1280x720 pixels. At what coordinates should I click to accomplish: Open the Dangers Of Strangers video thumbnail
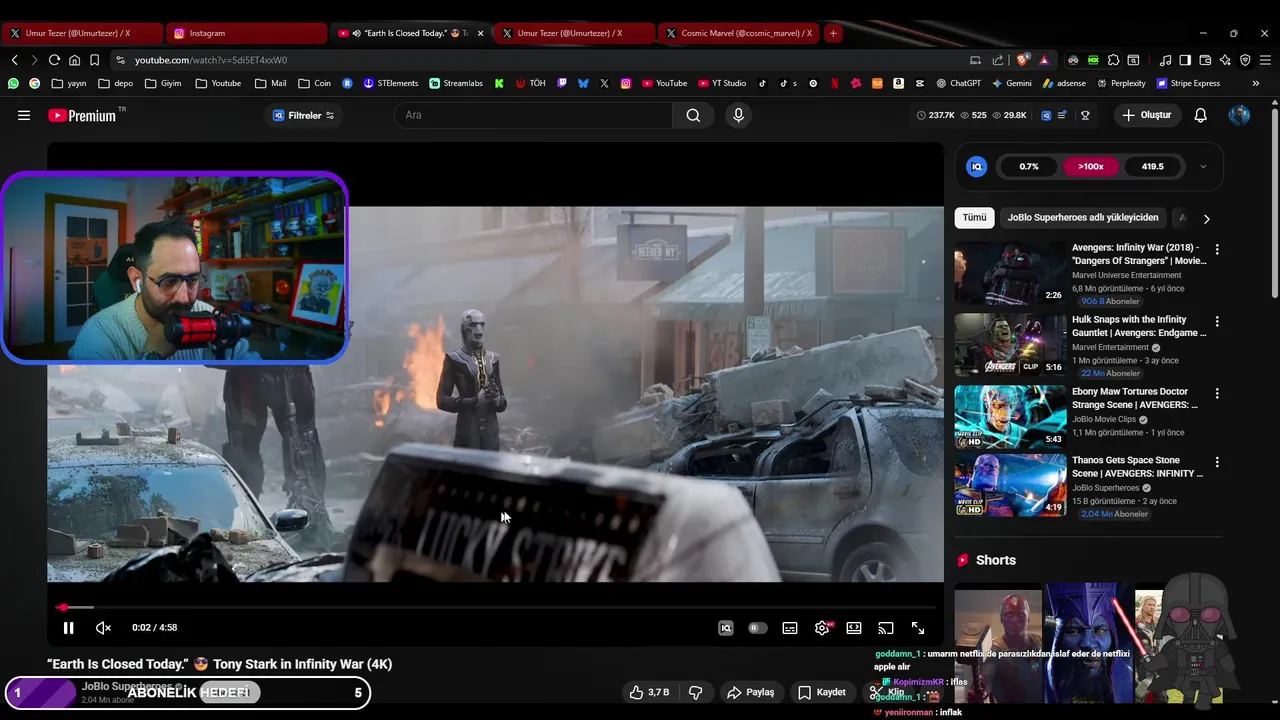(x=1010, y=272)
